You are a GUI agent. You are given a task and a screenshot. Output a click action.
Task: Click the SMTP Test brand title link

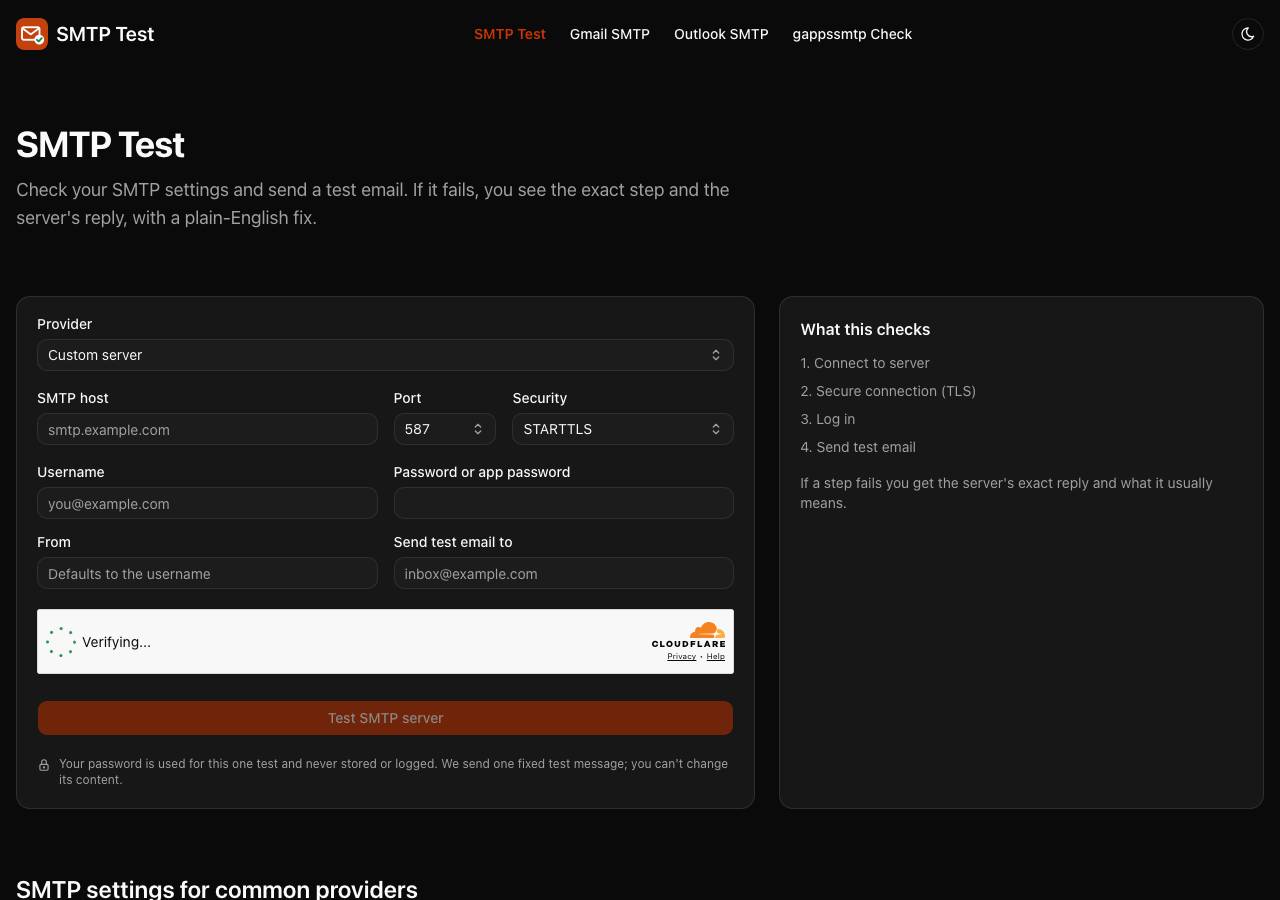105,34
